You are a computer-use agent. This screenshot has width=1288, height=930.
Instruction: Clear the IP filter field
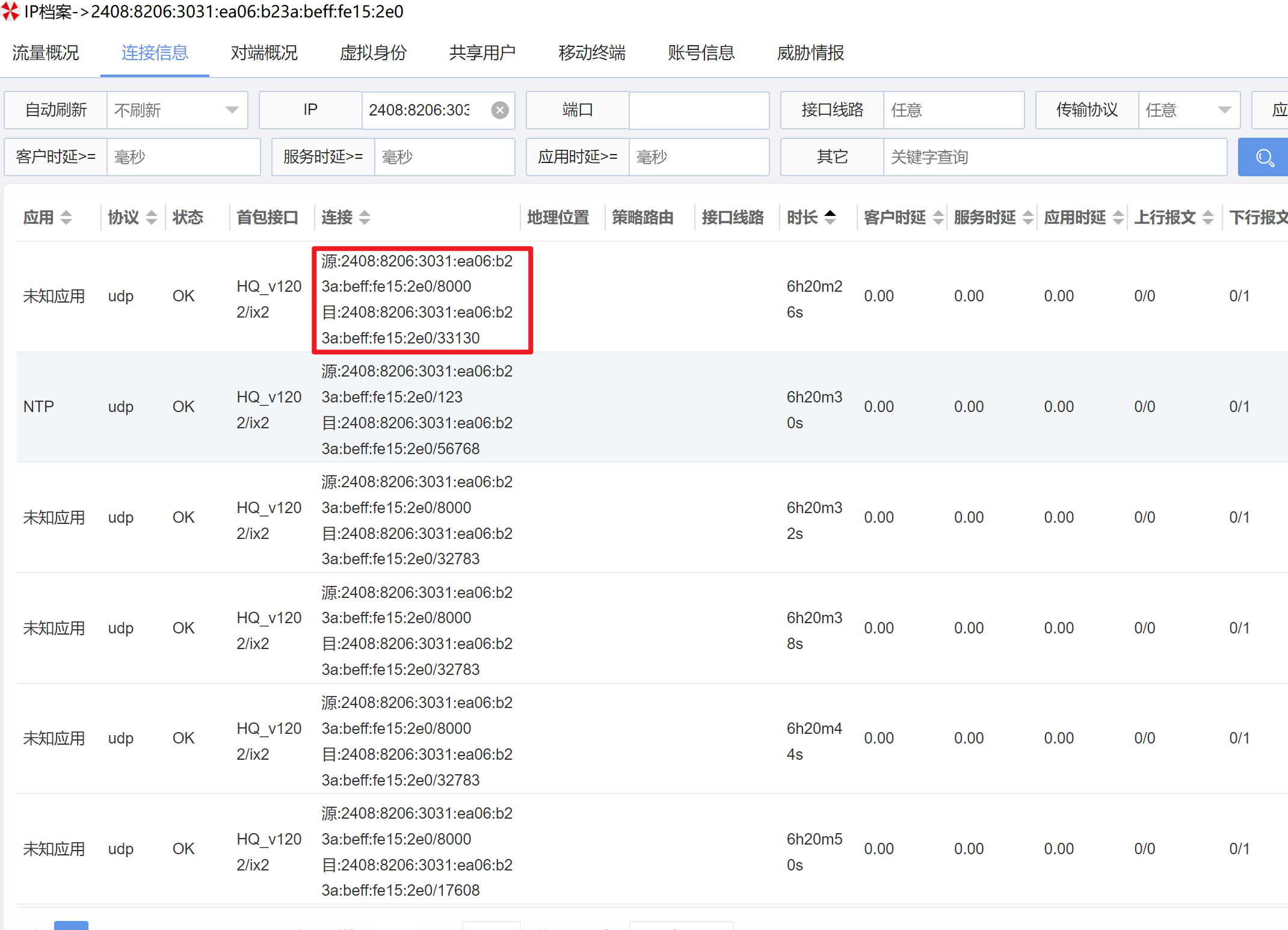pyautogui.click(x=499, y=110)
